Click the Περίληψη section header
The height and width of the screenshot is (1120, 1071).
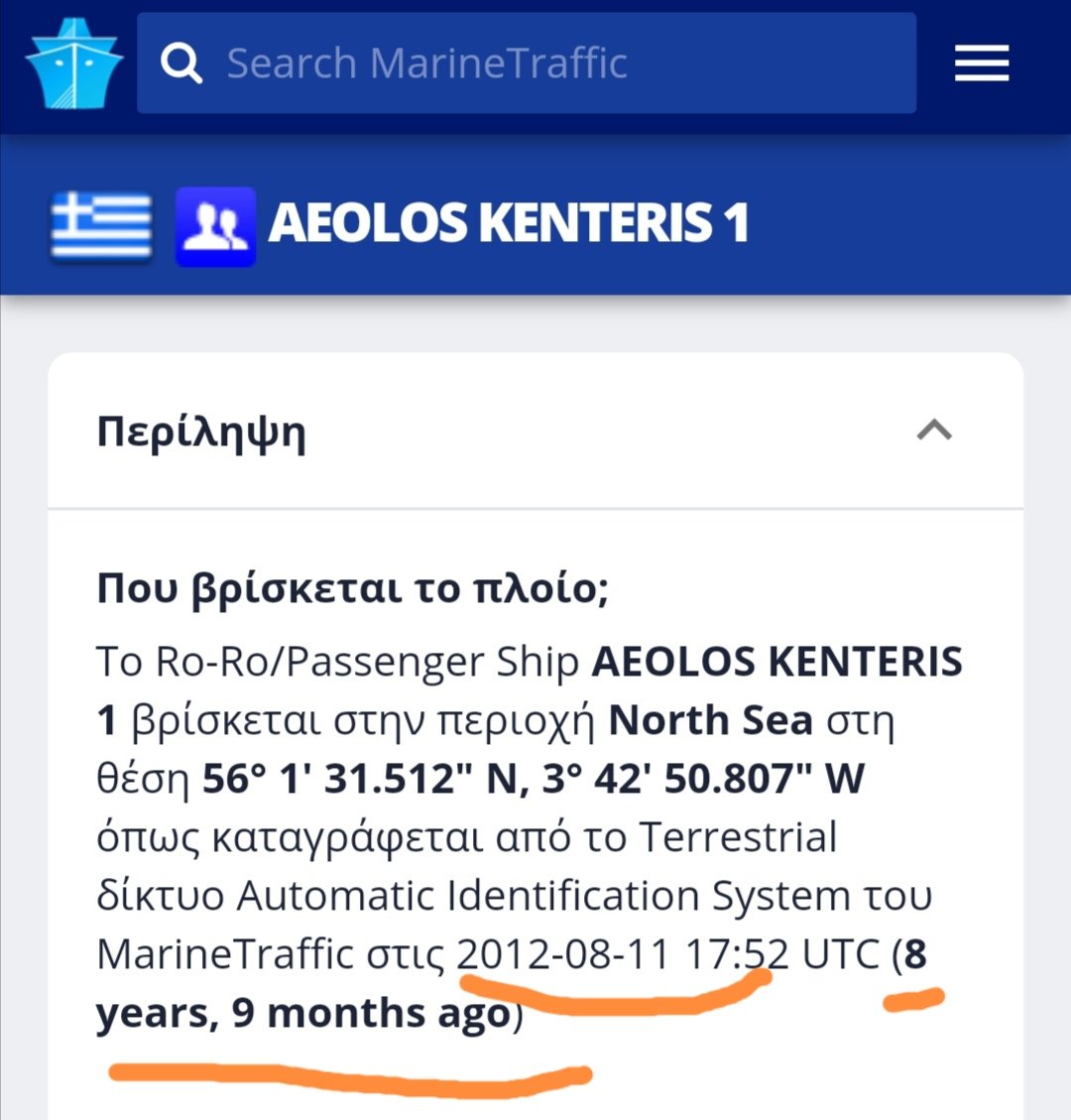click(x=201, y=433)
